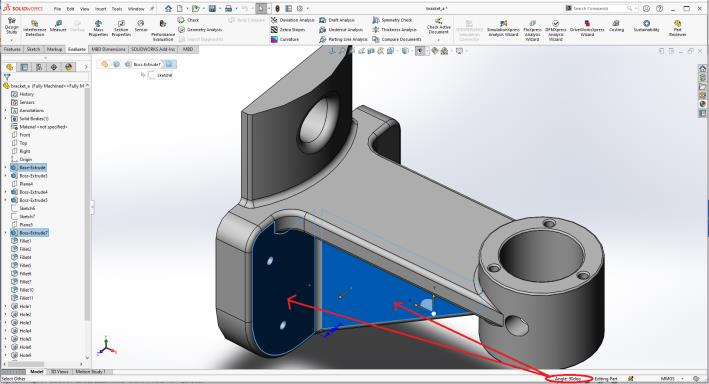Expand the Boss-Extrude4 feature
The image size is (709, 384).
click(x=5, y=192)
